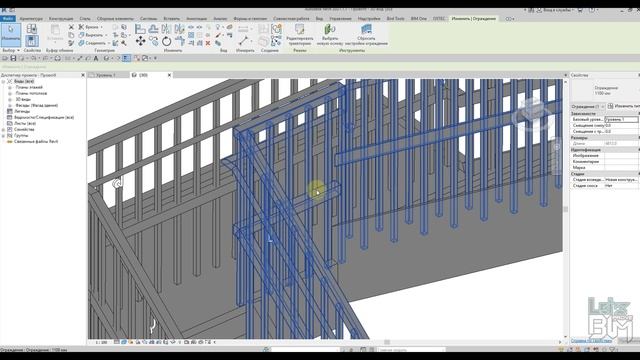Collapse the Views (all) node

pos(4,81)
